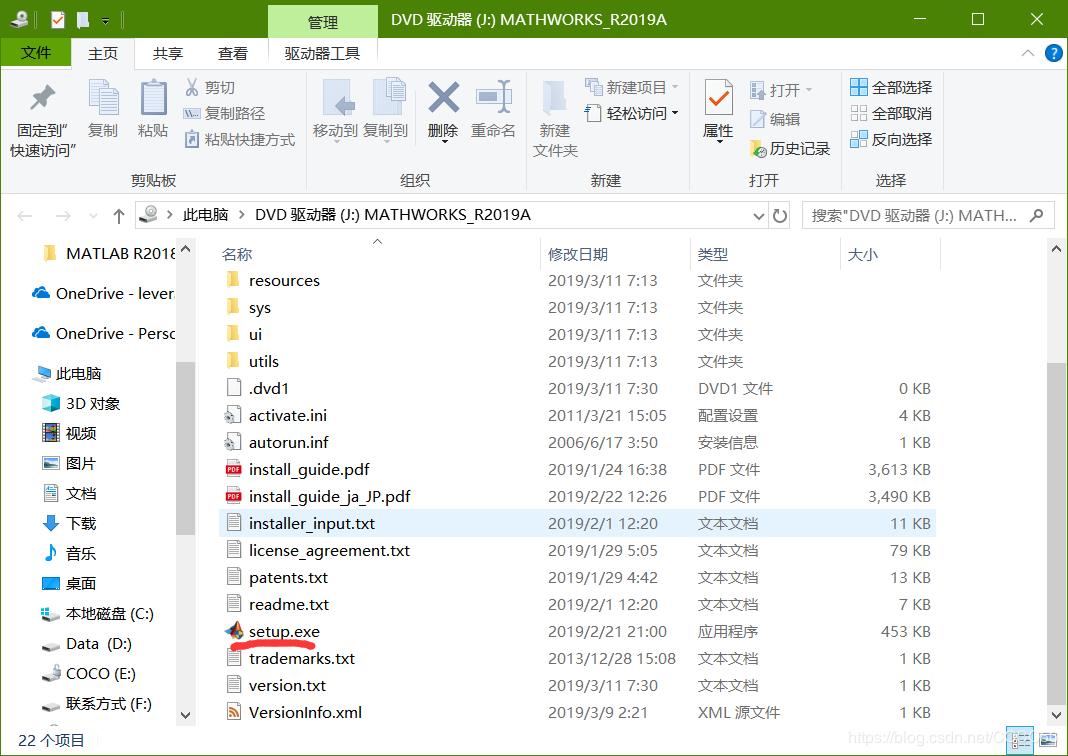Open the Help question mark icon
Image resolution: width=1068 pixels, height=756 pixels.
[1054, 53]
